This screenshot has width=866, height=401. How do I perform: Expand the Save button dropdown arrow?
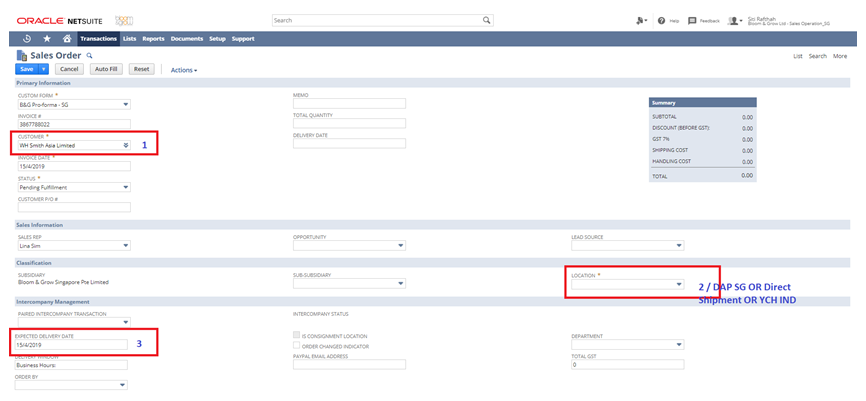44,69
